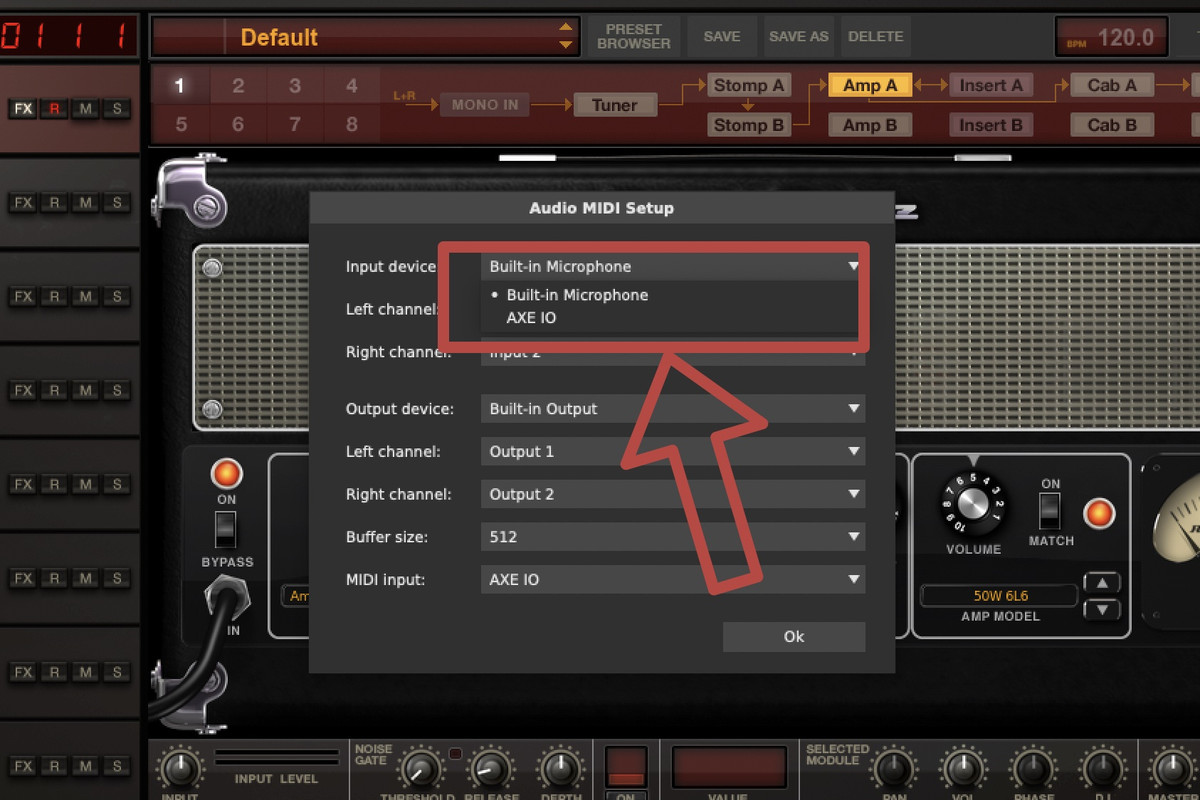Screen dimensions: 1200x800
Task: Select the Insert A module
Action: tap(991, 86)
